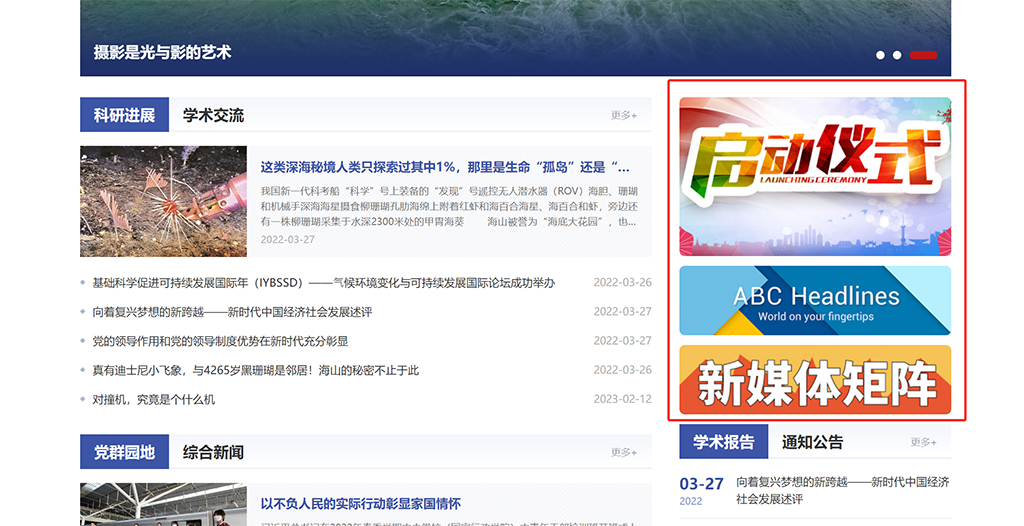The width and height of the screenshot is (1024, 526).
Task: Open article about 基础科学促进可持续发展国际年 (IYBSSD)
Action: [323, 283]
